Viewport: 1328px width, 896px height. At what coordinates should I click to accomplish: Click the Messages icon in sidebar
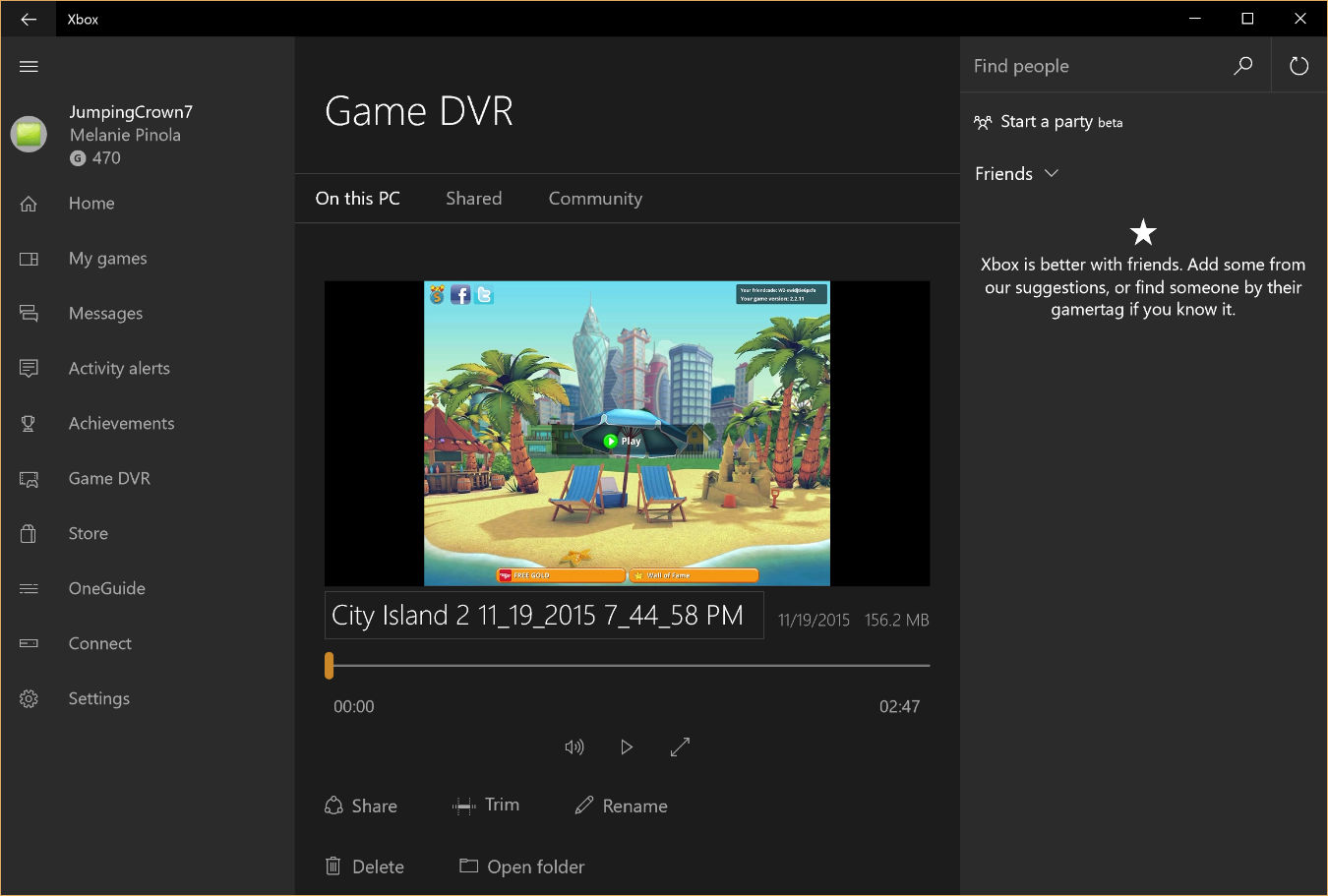(29, 313)
